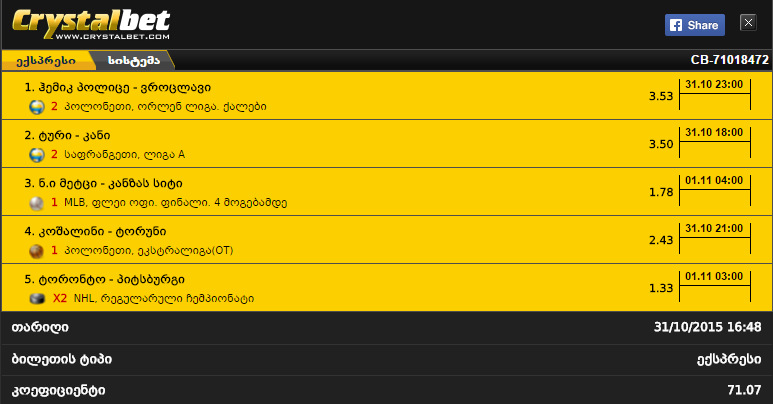Click the 3.53 odds value
Viewport: 773px width, 404px height.
(x=660, y=96)
